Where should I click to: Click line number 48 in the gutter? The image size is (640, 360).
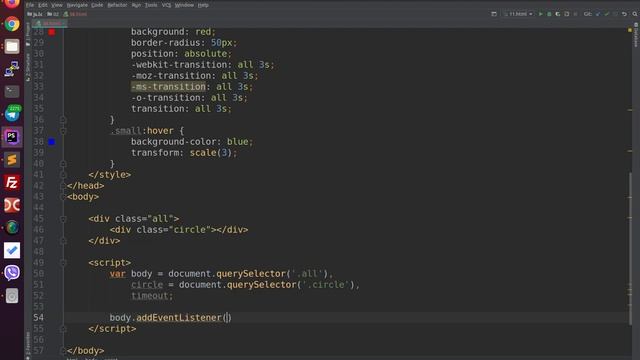coord(38,252)
